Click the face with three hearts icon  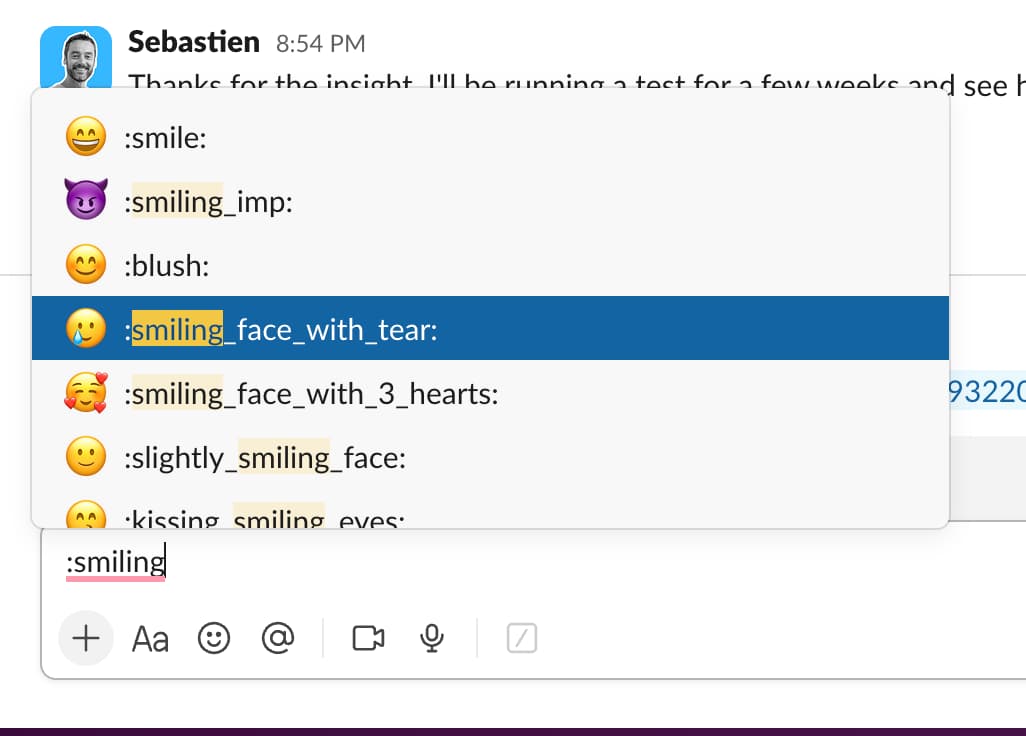coord(86,393)
